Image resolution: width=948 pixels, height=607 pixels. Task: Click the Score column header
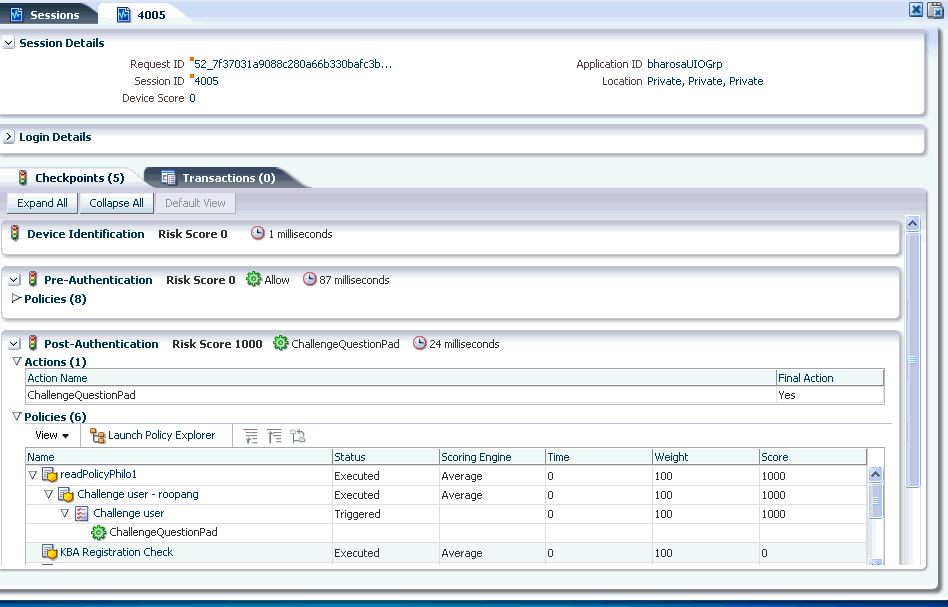click(x=813, y=457)
